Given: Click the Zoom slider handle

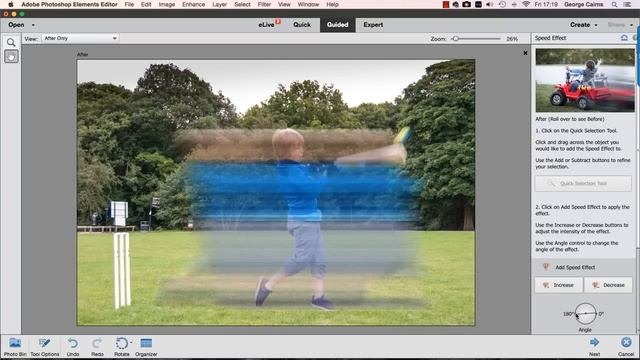Looking at the screenshot, I should point(456,39).
